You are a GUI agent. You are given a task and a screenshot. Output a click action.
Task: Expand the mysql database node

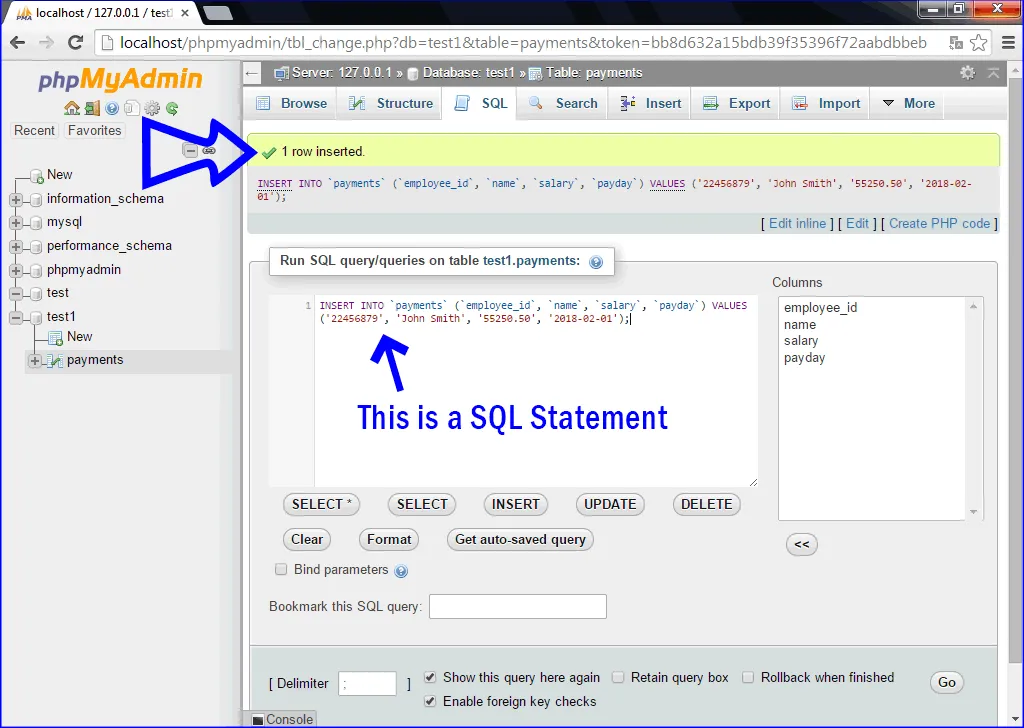coord(16,223)
